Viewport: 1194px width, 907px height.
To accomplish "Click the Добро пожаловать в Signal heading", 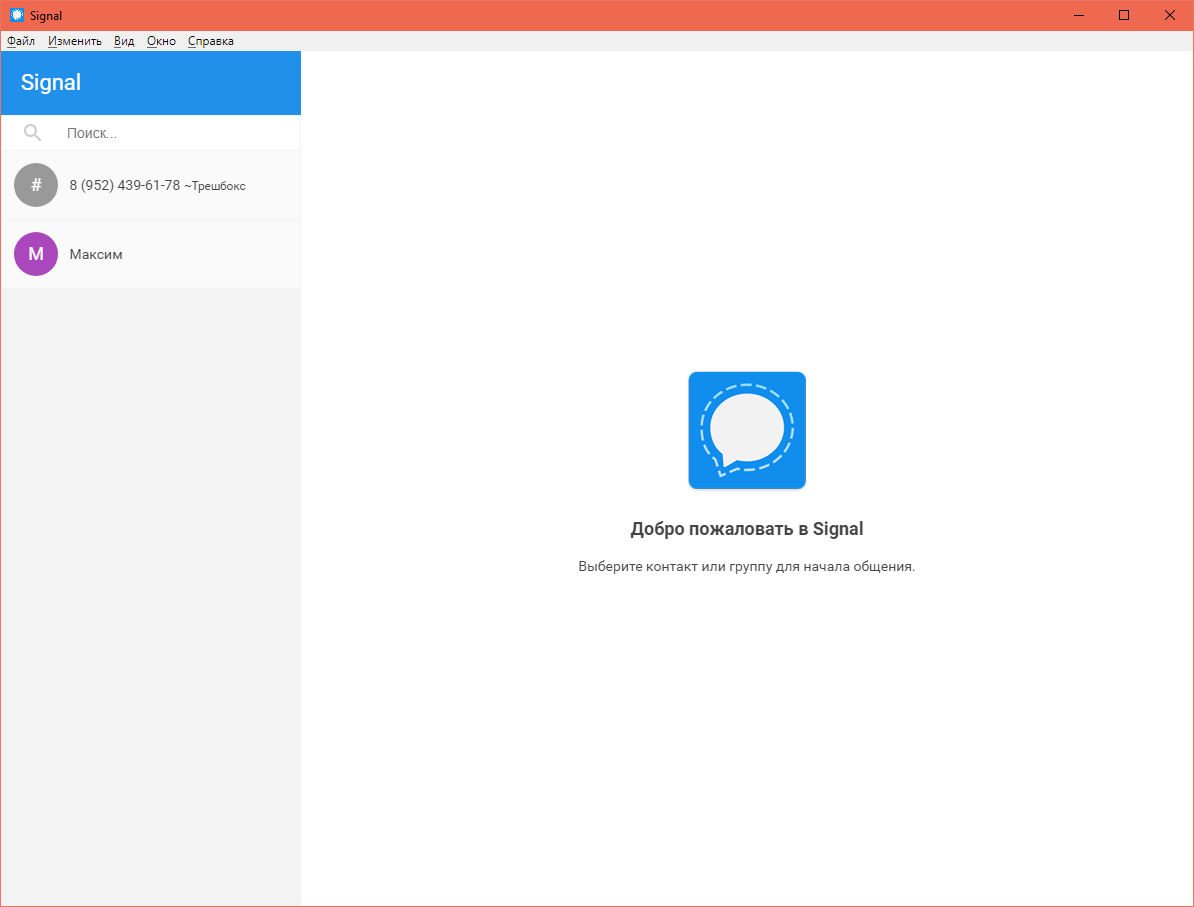I will click(747, 529).
